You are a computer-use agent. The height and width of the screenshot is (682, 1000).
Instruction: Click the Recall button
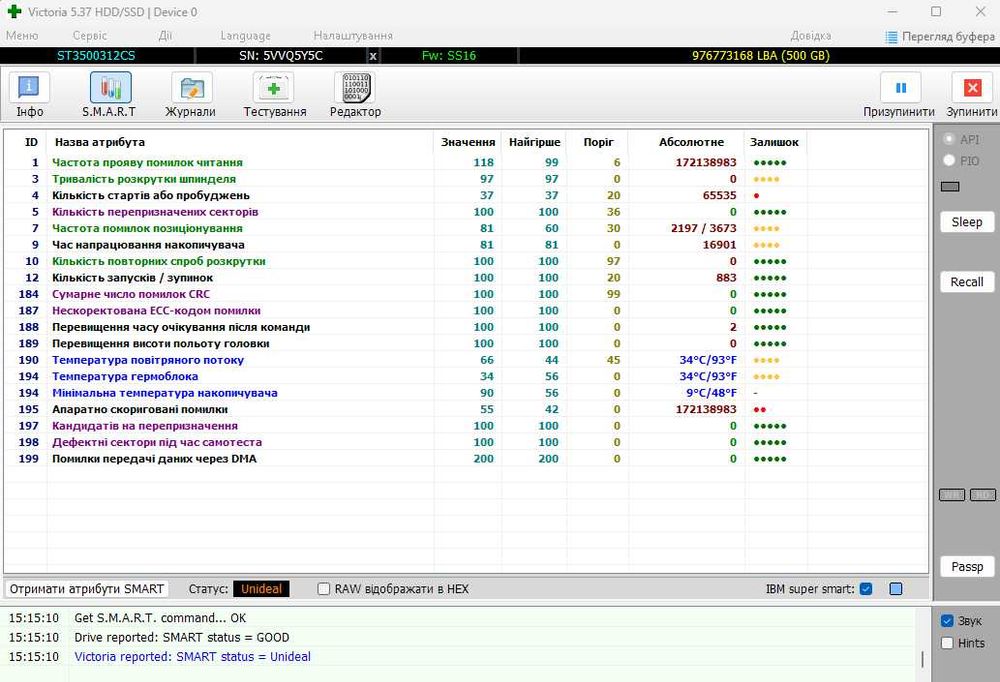[x=967, y=282]
